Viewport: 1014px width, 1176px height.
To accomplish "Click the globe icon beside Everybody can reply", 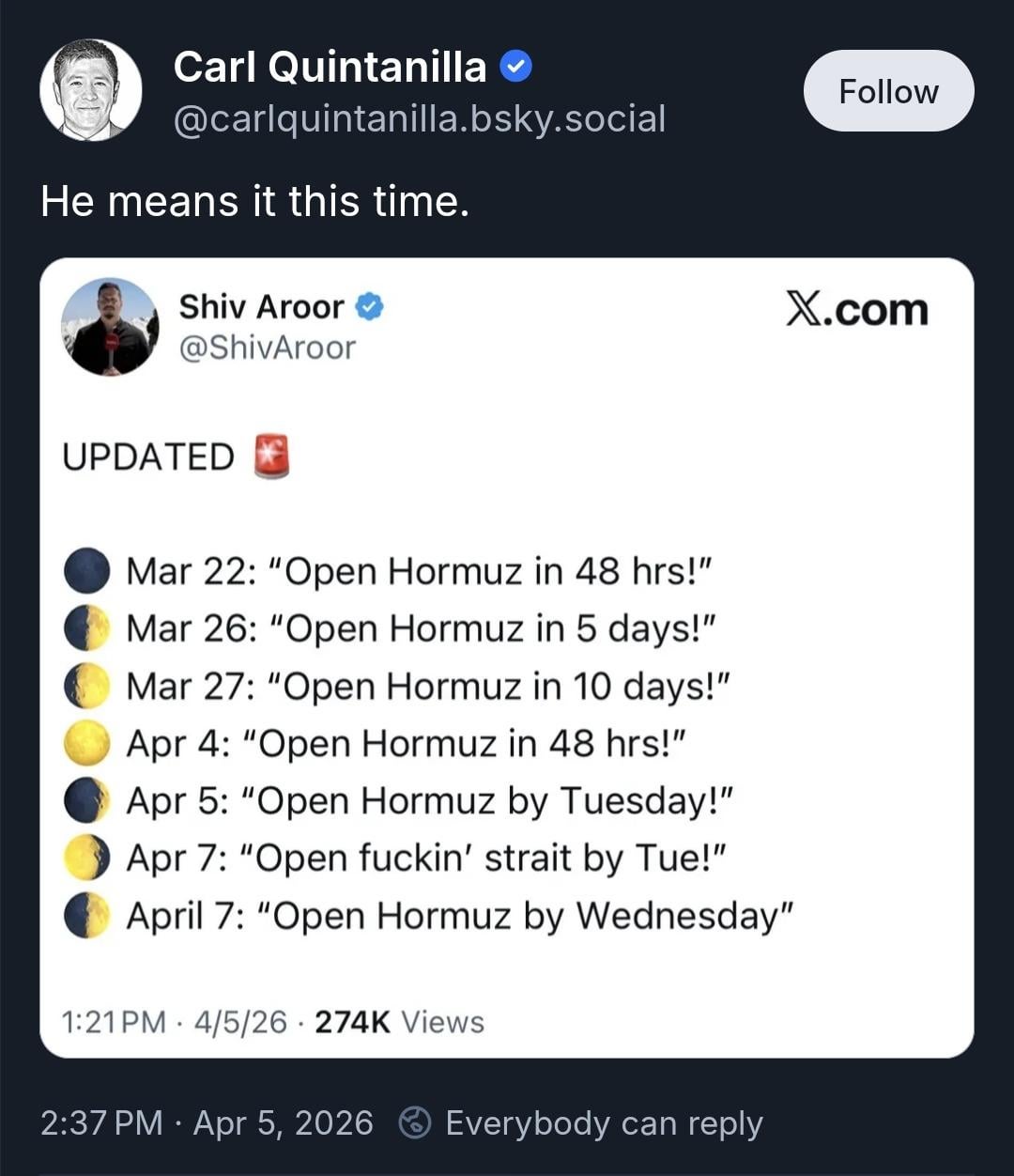I will coord(415,1122).
